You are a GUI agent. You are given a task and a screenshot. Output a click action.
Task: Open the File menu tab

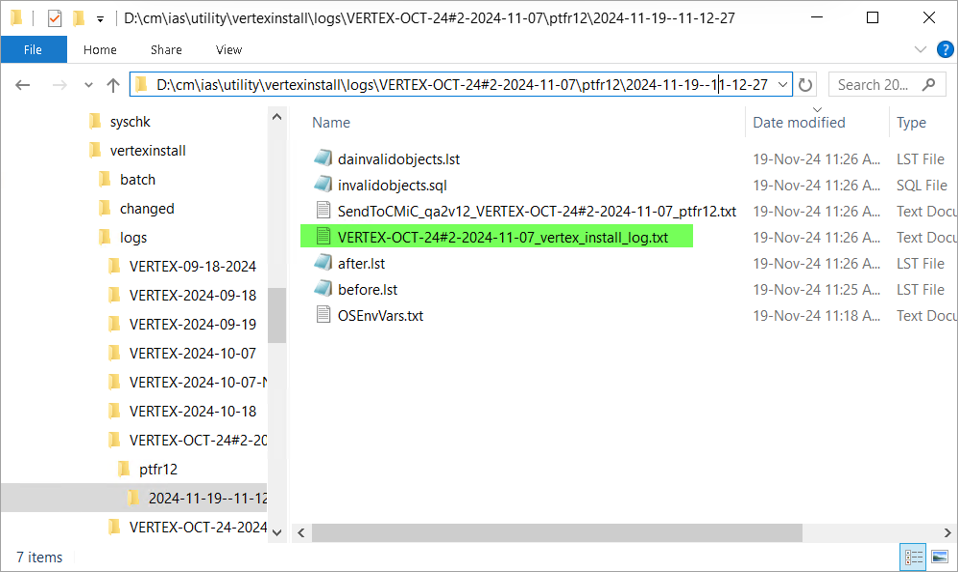coord(33,50)
